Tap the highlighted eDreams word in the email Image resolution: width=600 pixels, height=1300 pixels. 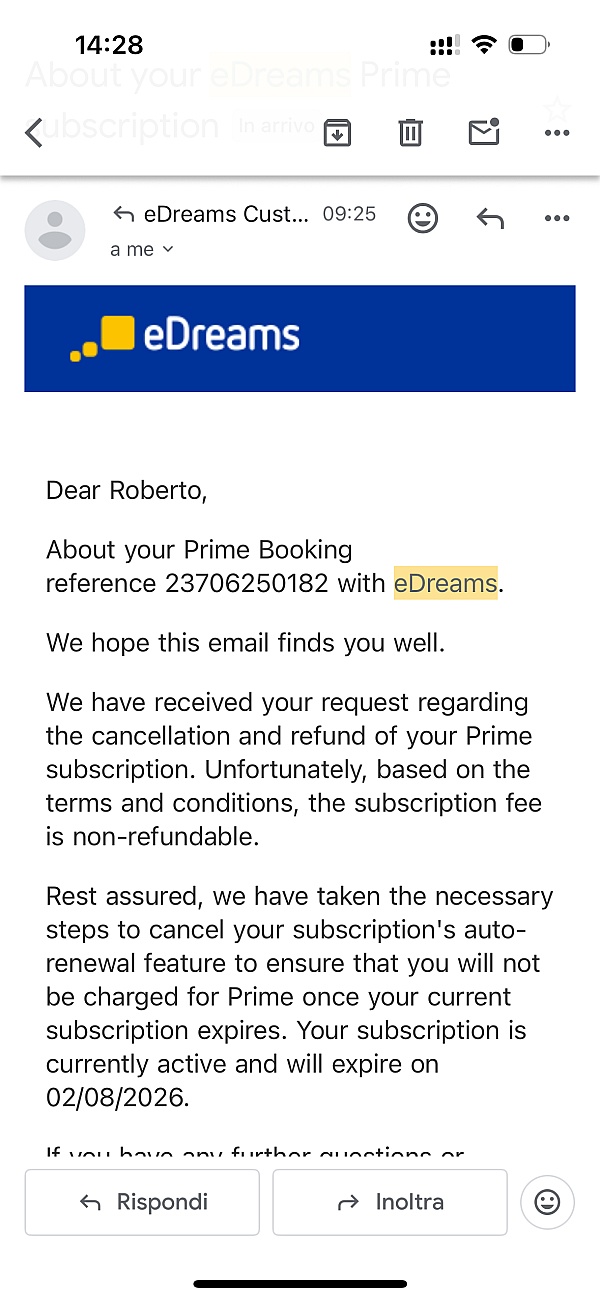[x=445, y=583]
